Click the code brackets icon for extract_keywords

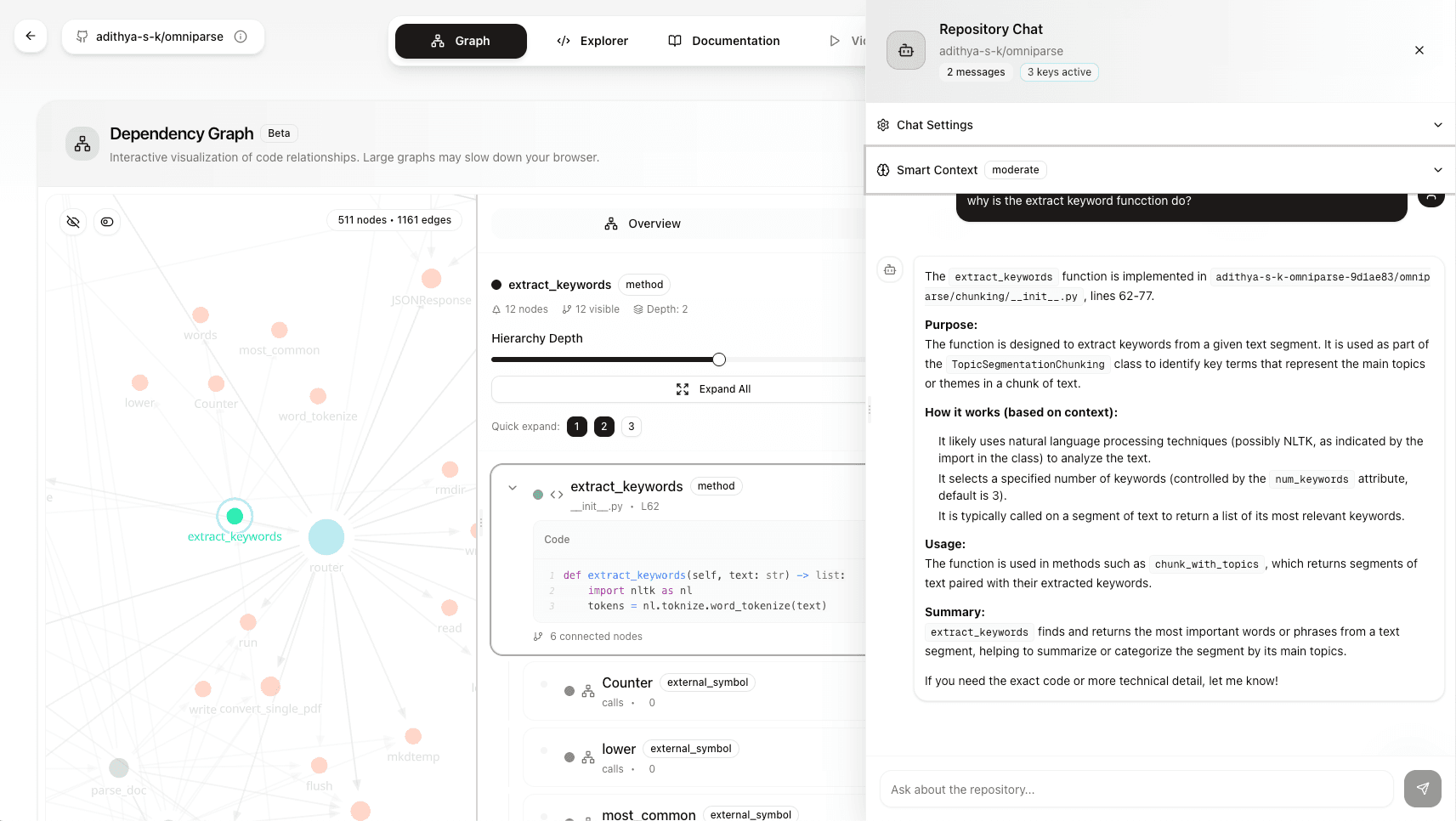click(557, 495)
